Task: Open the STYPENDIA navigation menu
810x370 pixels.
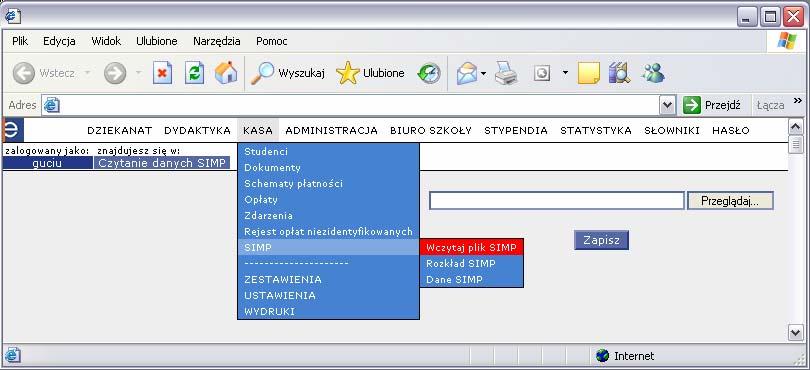Action: [x=516, y=131]
